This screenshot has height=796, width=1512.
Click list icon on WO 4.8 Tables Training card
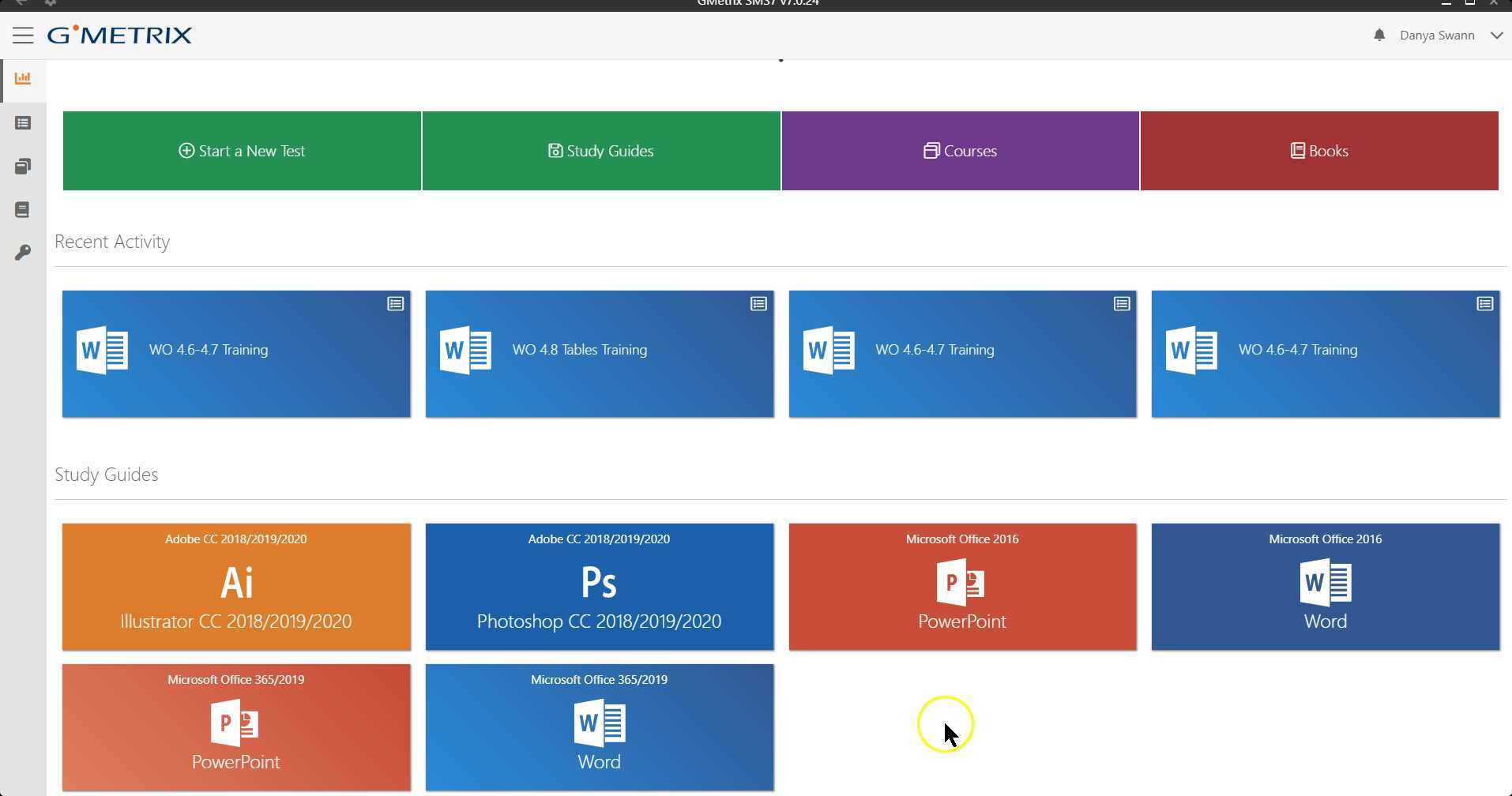tap(758, 304)
